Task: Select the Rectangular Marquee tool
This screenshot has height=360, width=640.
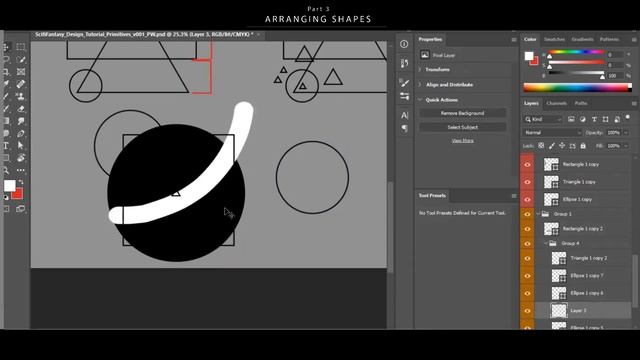Action: pos(20,47)
